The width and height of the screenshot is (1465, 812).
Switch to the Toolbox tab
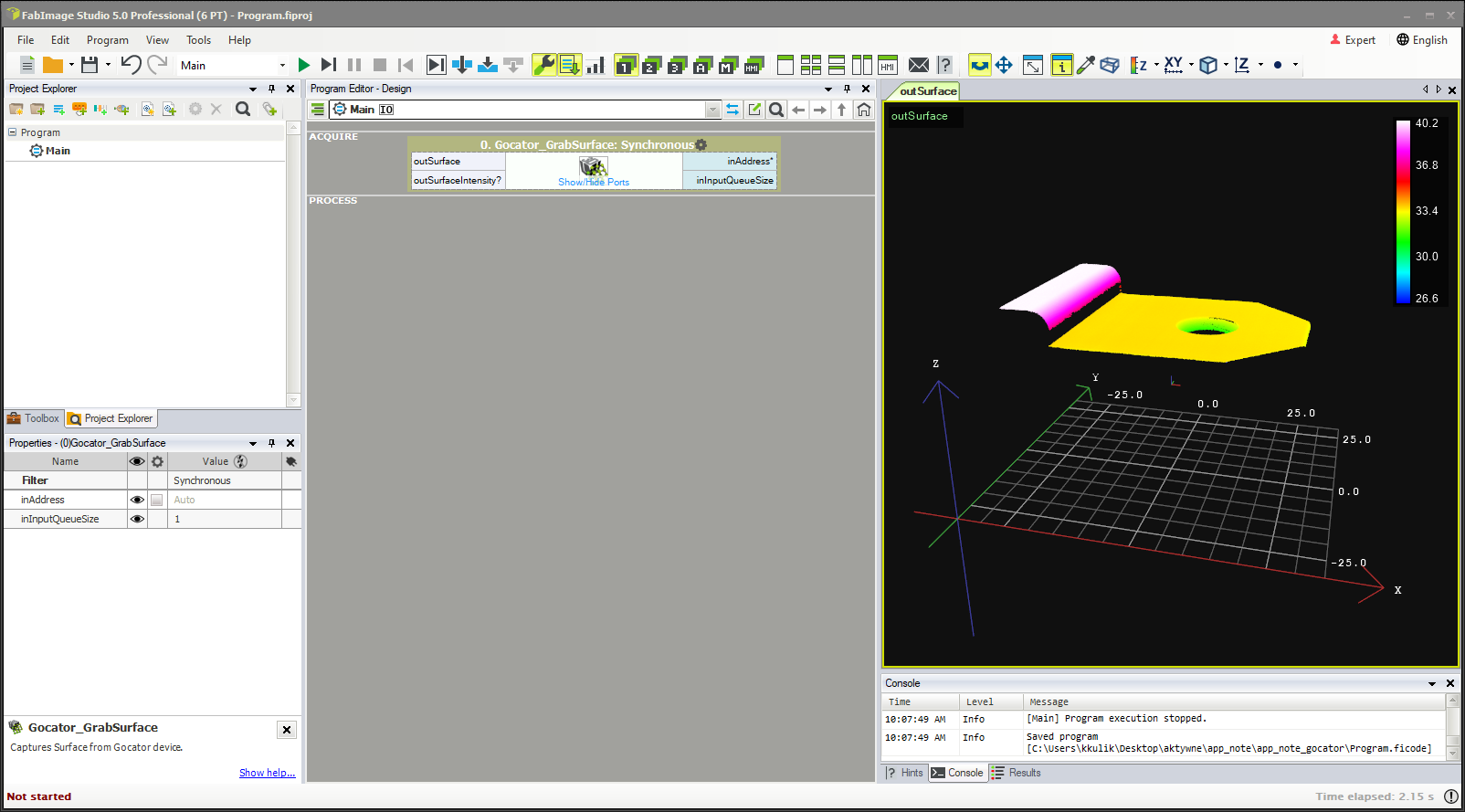coord(34,418)
